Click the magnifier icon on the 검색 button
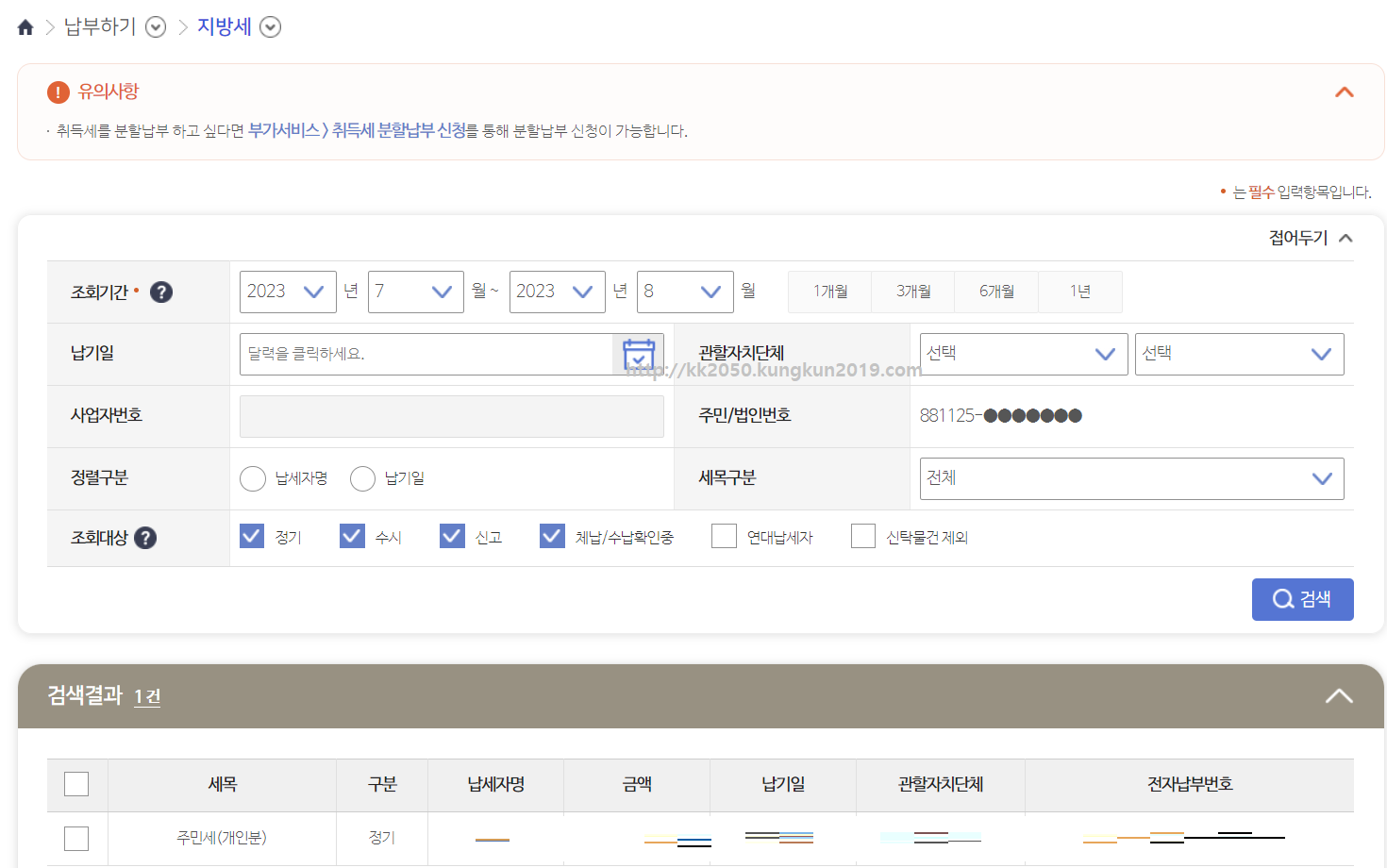1387x868 pixels. coord(1282,599)
